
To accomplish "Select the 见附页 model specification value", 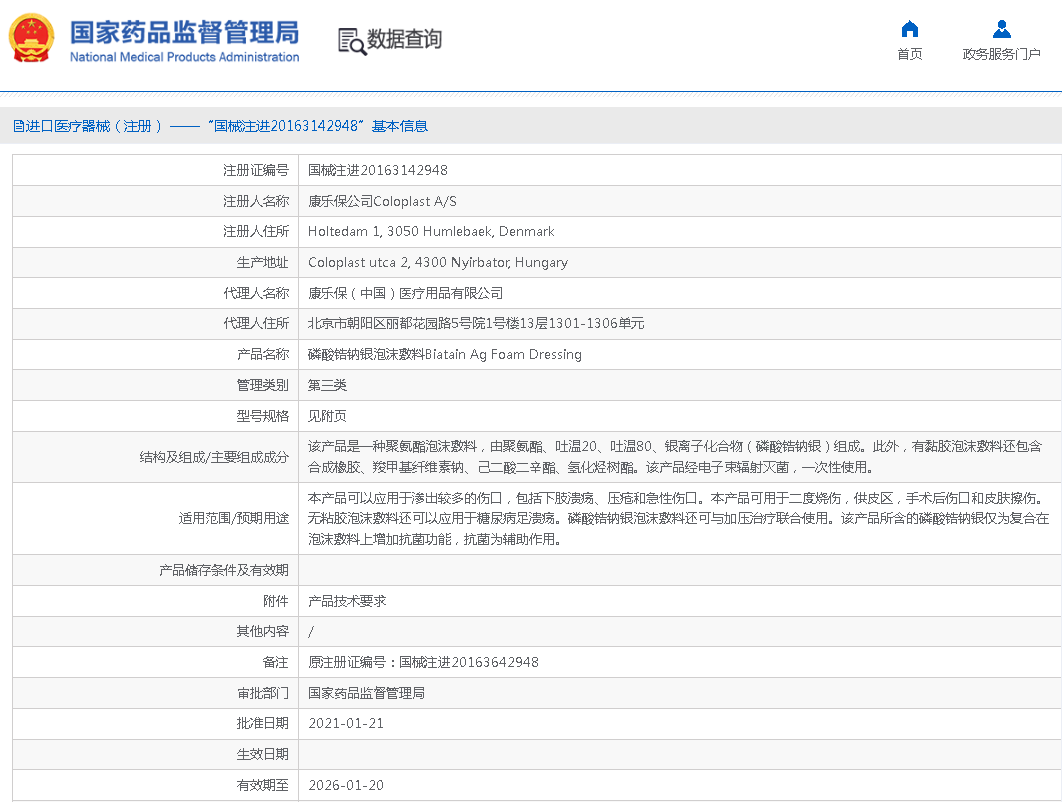I will pos(327,416).
